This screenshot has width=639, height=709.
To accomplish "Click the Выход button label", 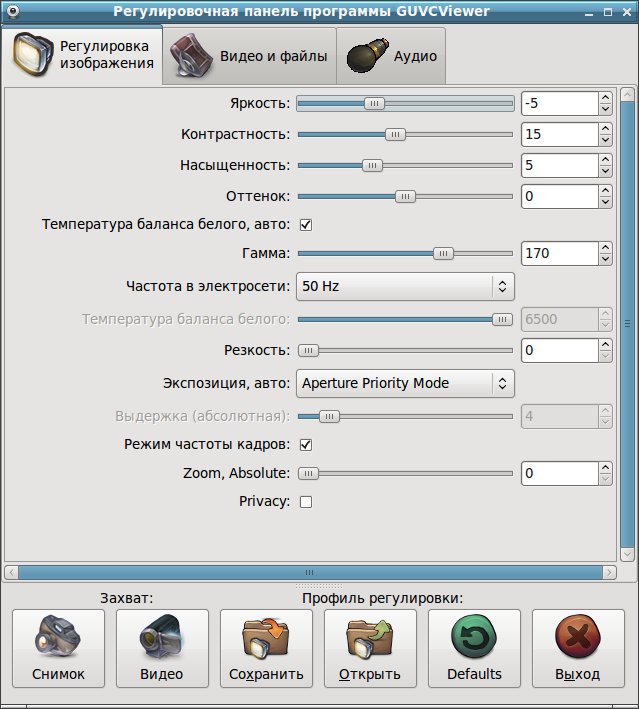I will click(x=578, y=674).
